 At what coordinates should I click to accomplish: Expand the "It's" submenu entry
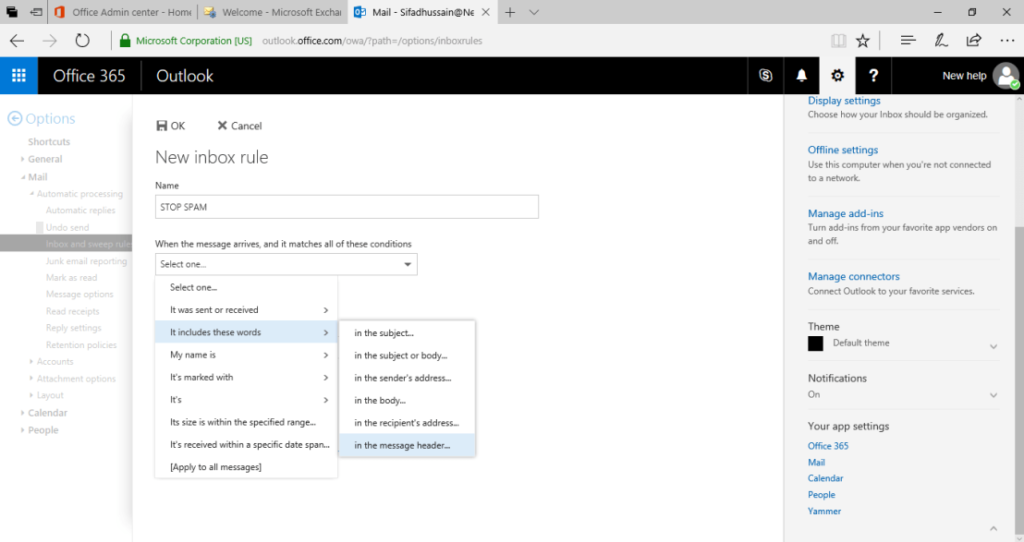tap(246, 400)
